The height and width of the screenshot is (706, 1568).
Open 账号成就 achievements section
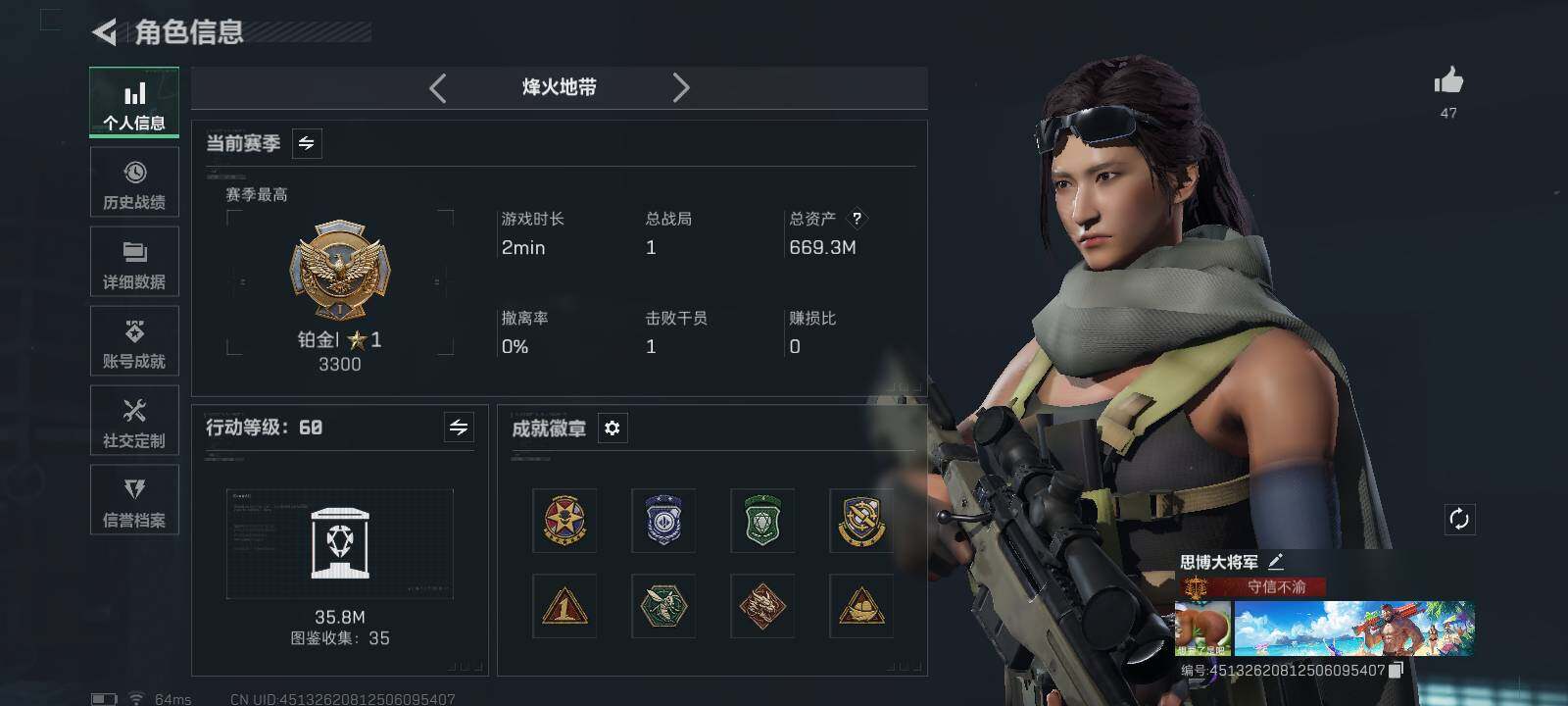(x=134, y=340)
